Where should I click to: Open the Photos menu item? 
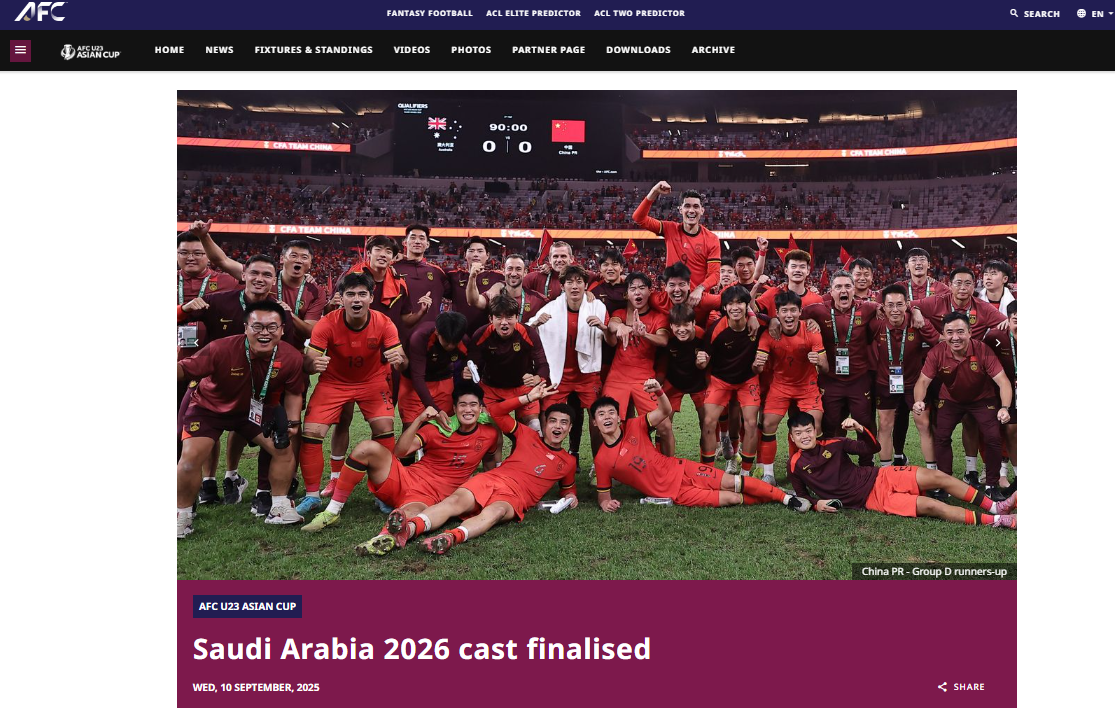click(471, 50)
